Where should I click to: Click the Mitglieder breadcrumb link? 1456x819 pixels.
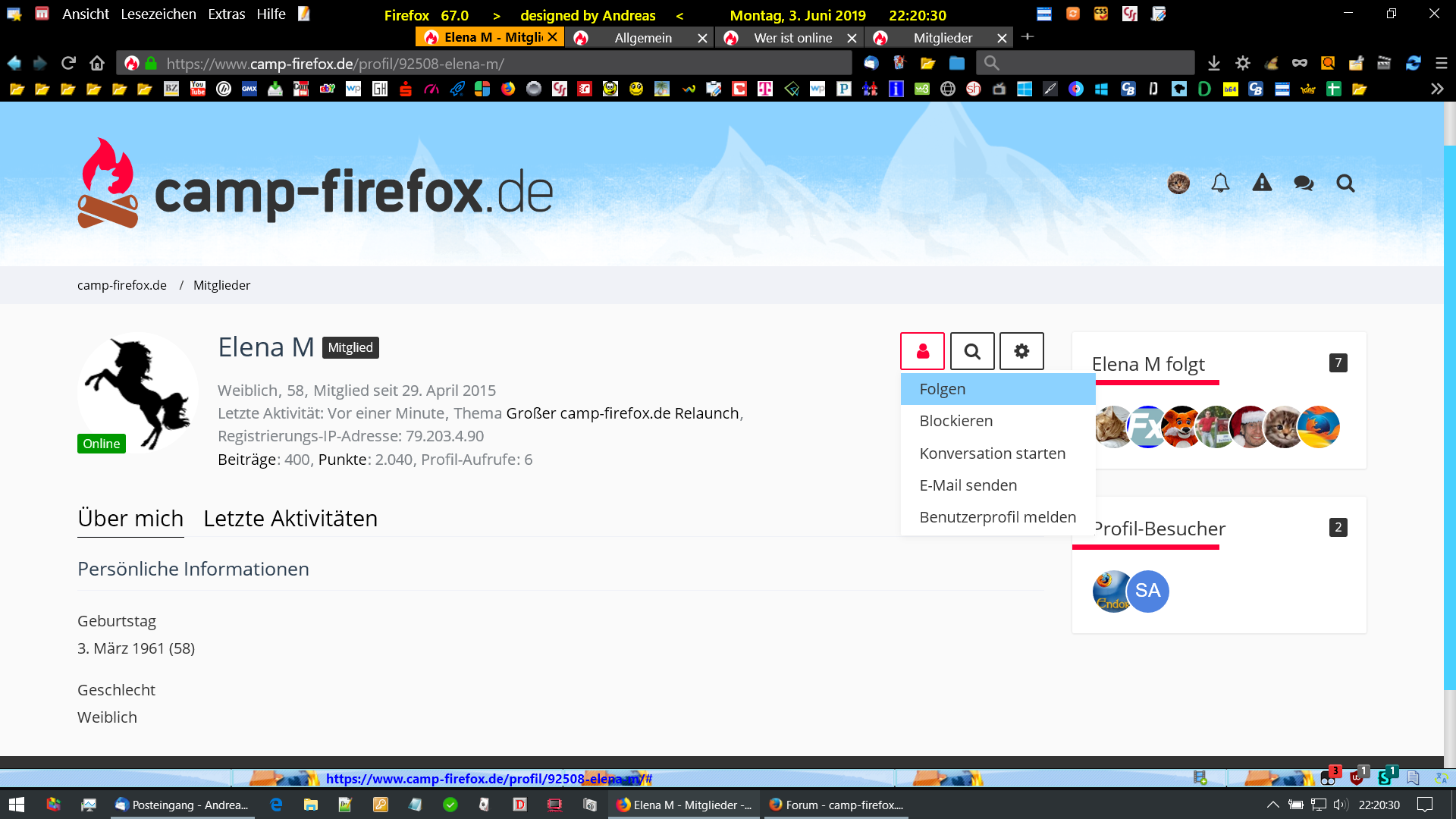(221, 285)
